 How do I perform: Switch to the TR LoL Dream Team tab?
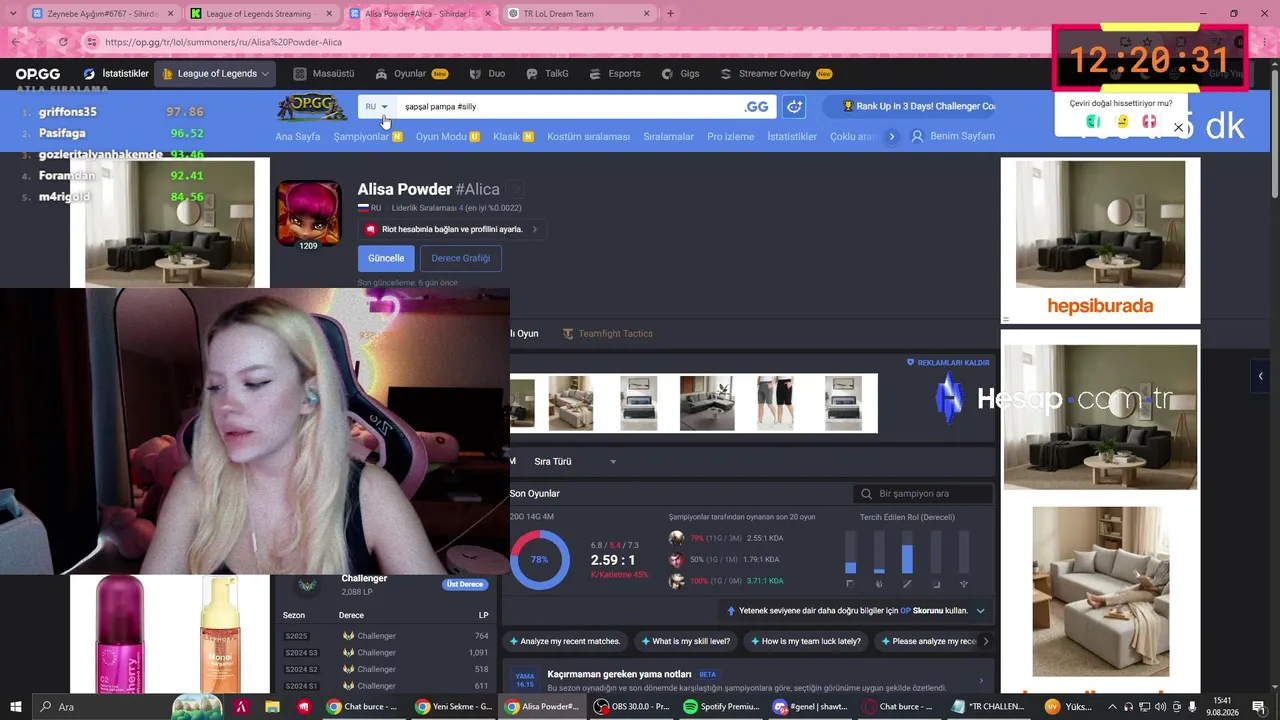[x=580, y=14]
